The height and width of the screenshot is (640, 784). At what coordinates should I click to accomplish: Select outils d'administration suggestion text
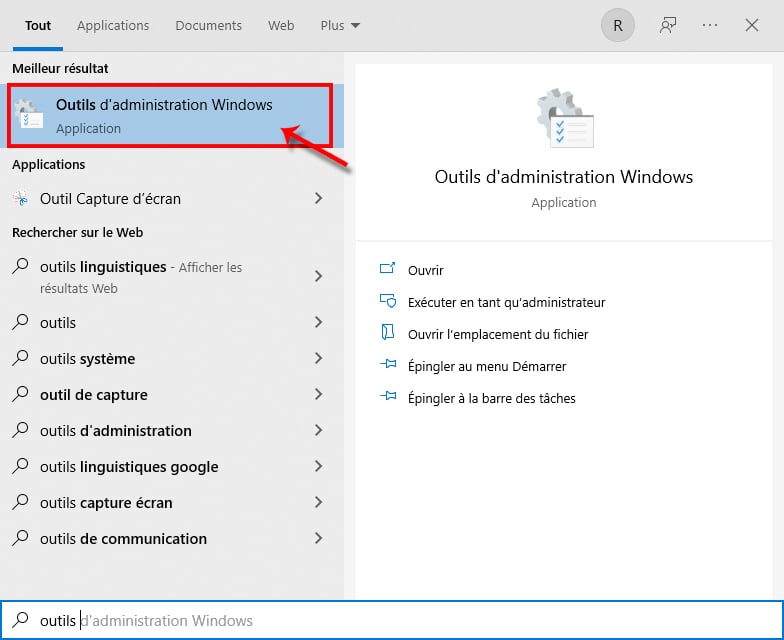(116, 431)
